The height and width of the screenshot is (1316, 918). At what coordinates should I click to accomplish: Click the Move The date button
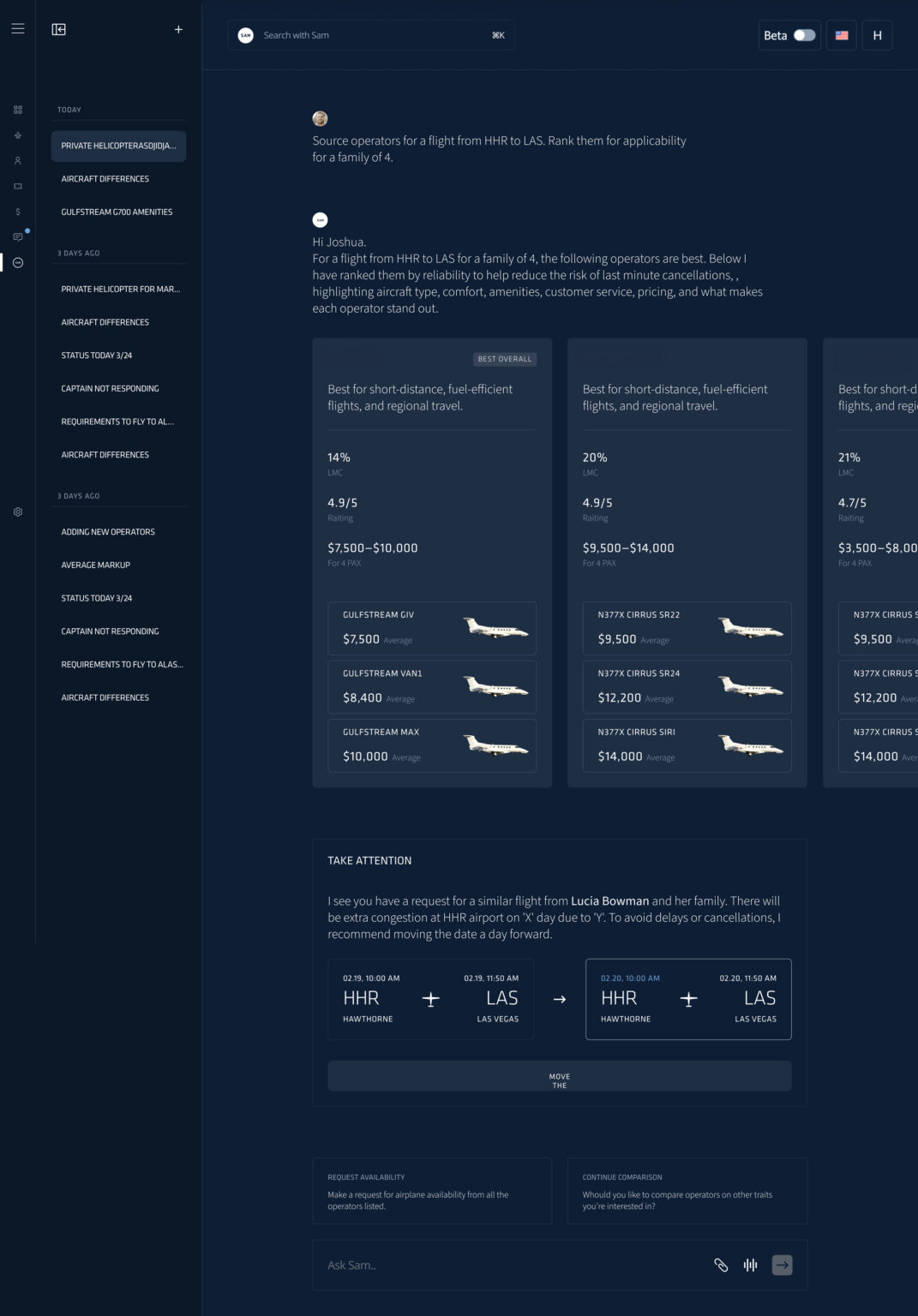coord(559,1076)
